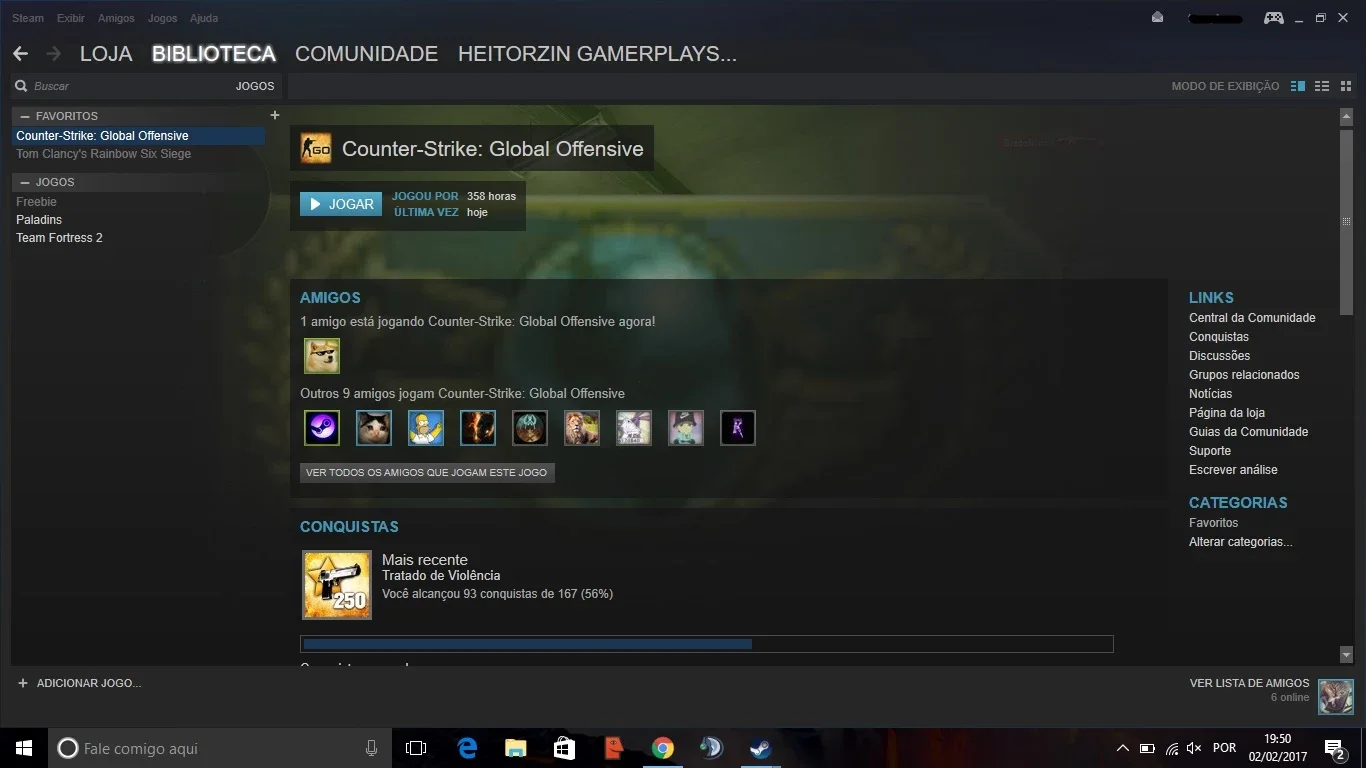Open the Steam inbox envelope icon
Screen dimensions: 1366x768
pyautogui.click(x=1158, y=18)
